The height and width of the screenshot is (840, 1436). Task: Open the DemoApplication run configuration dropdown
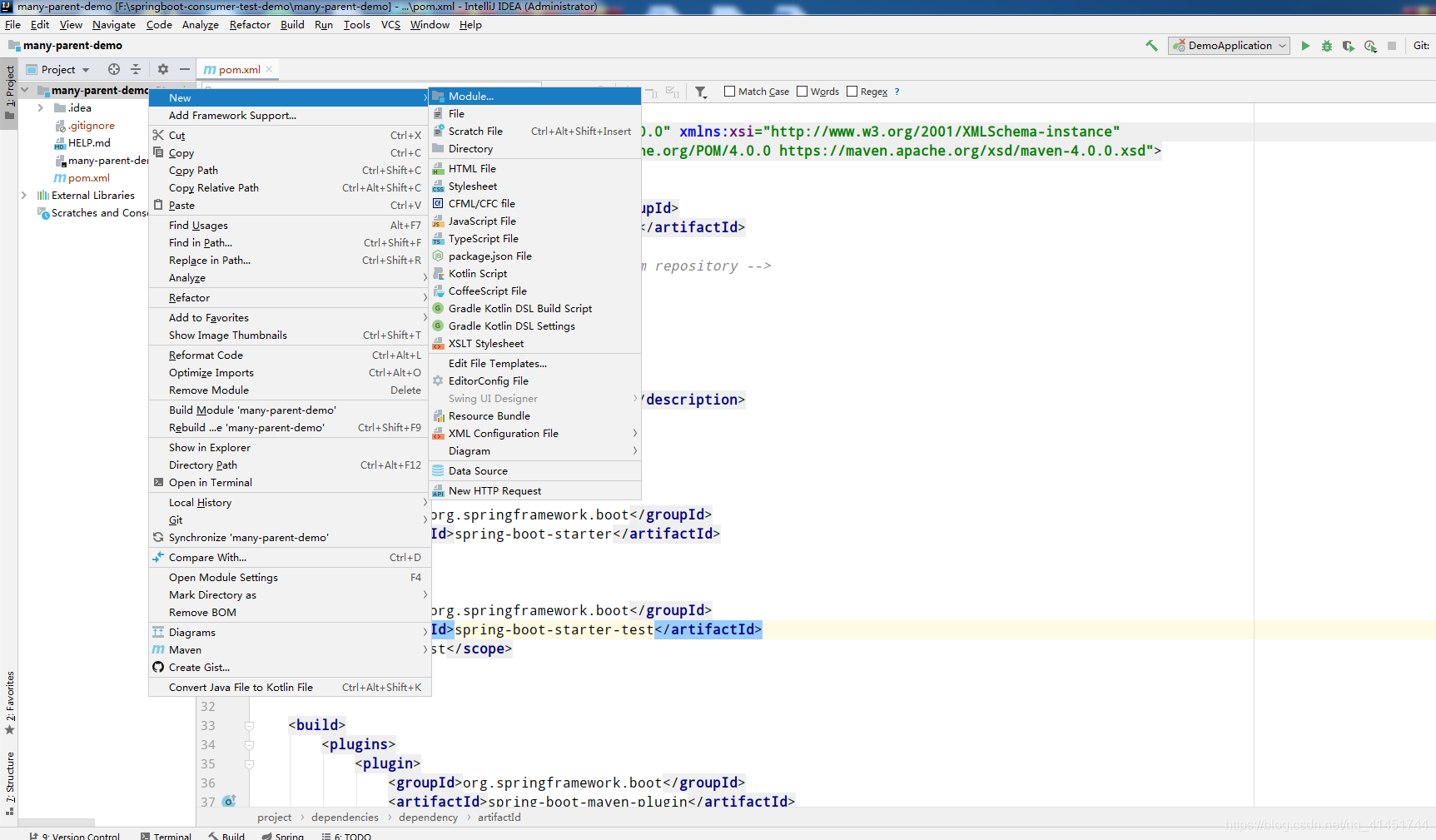coord(1229,46)
